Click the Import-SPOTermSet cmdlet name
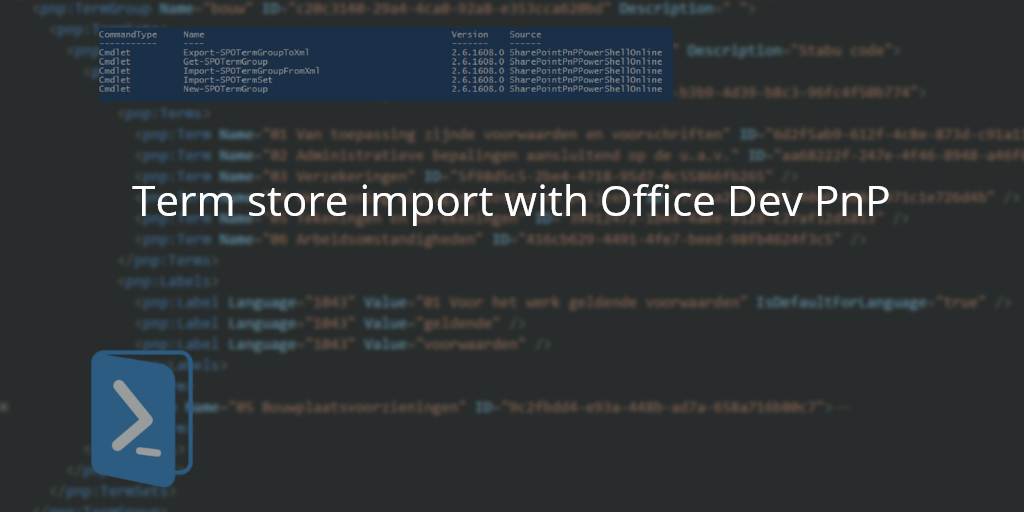Image resolution: width=1024 pixels, height=512 pixels. point(228,80)
